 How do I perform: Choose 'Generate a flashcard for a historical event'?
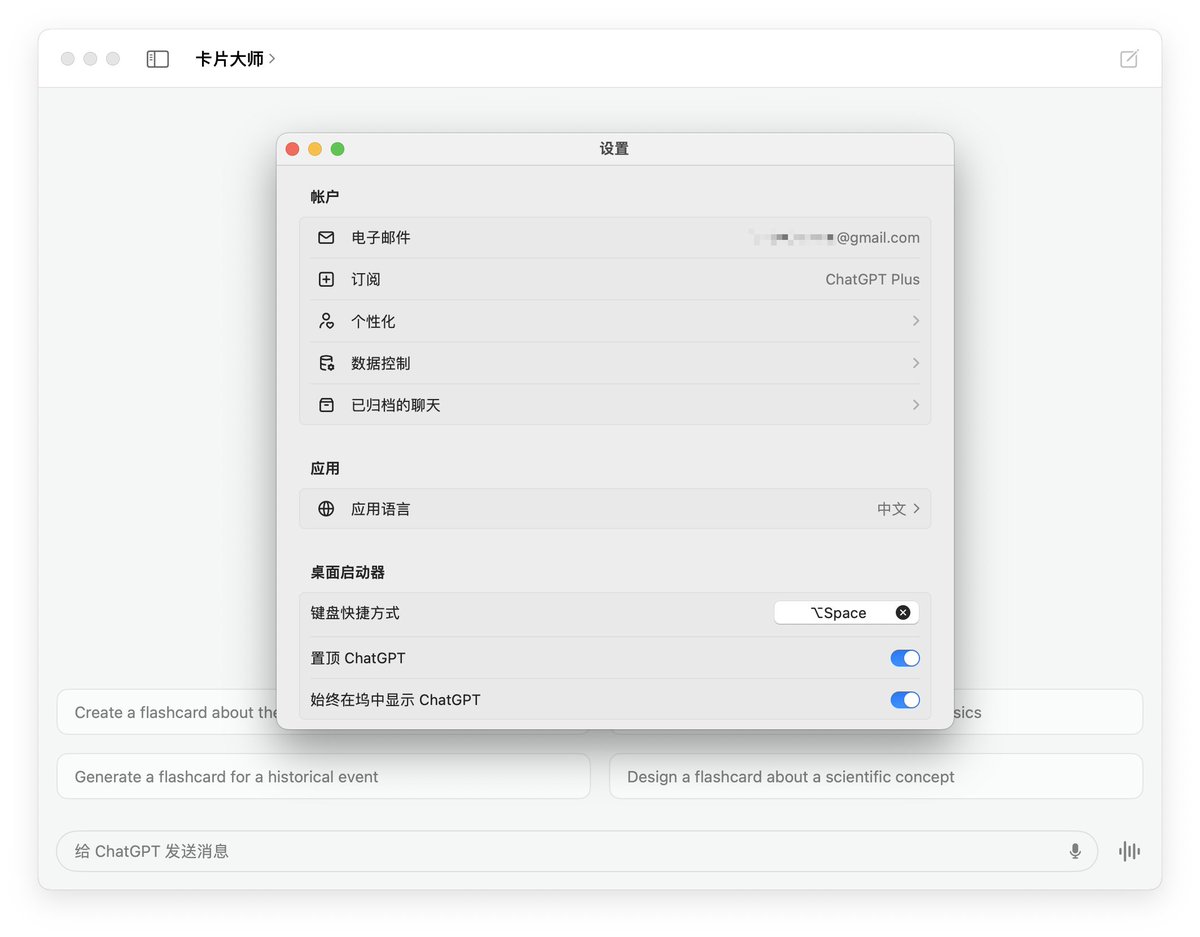[323, 776]
